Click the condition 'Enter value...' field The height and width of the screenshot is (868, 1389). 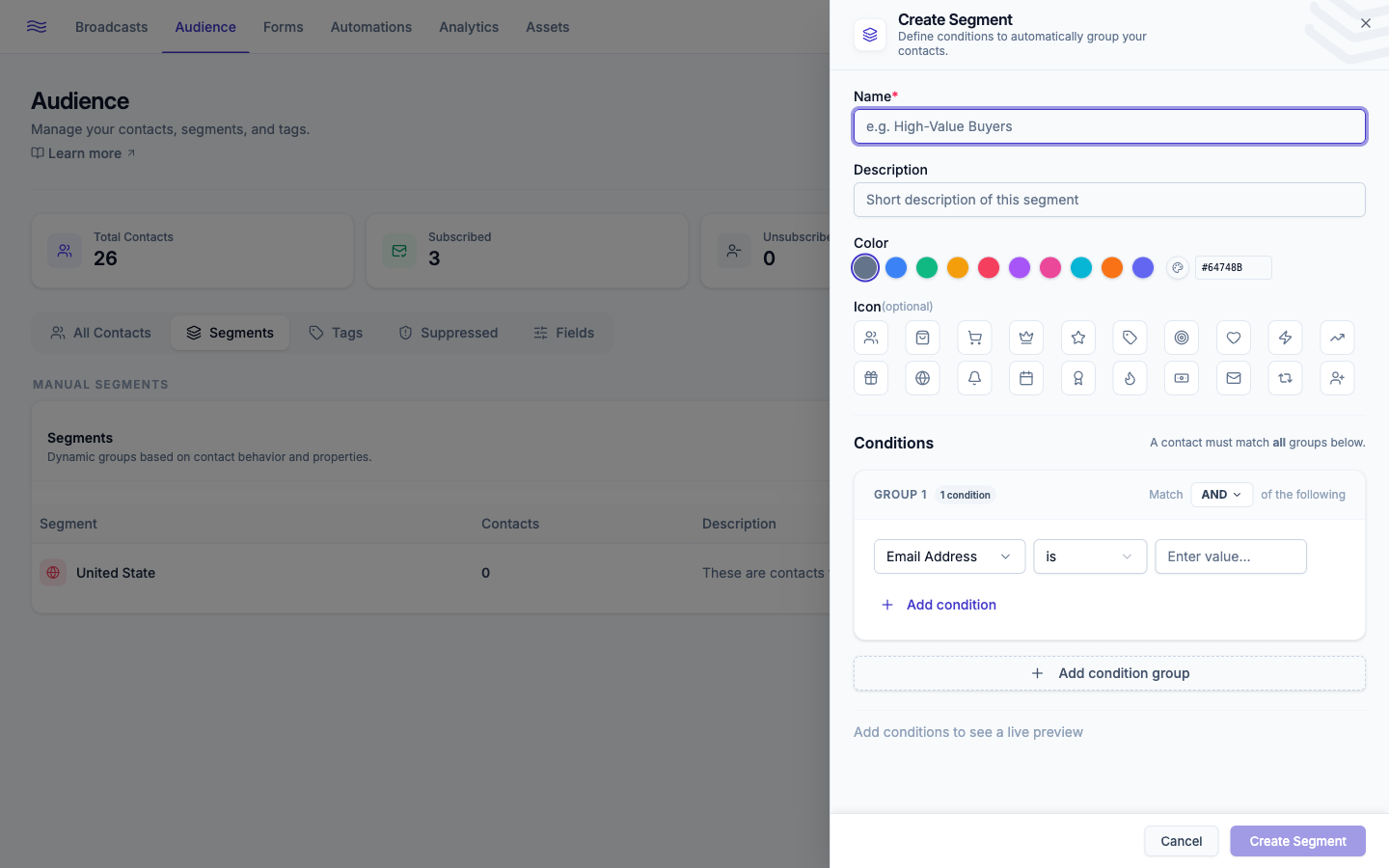pos(1231,556)
